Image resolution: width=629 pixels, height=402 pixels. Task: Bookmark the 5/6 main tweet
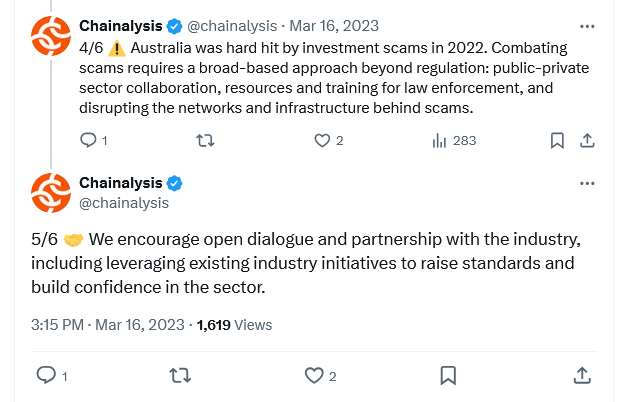(x=448, y=376)
